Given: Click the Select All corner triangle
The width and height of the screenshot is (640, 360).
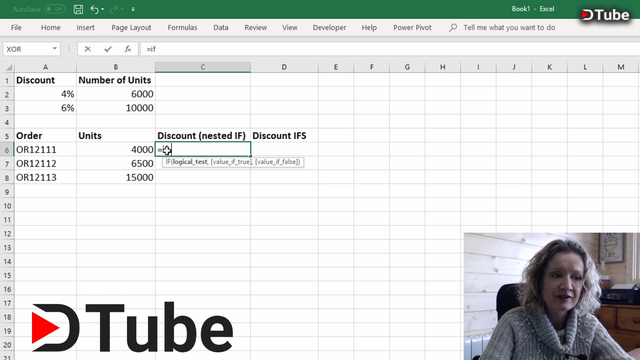Looking at the screenshot, I should [x=8, y=67].
